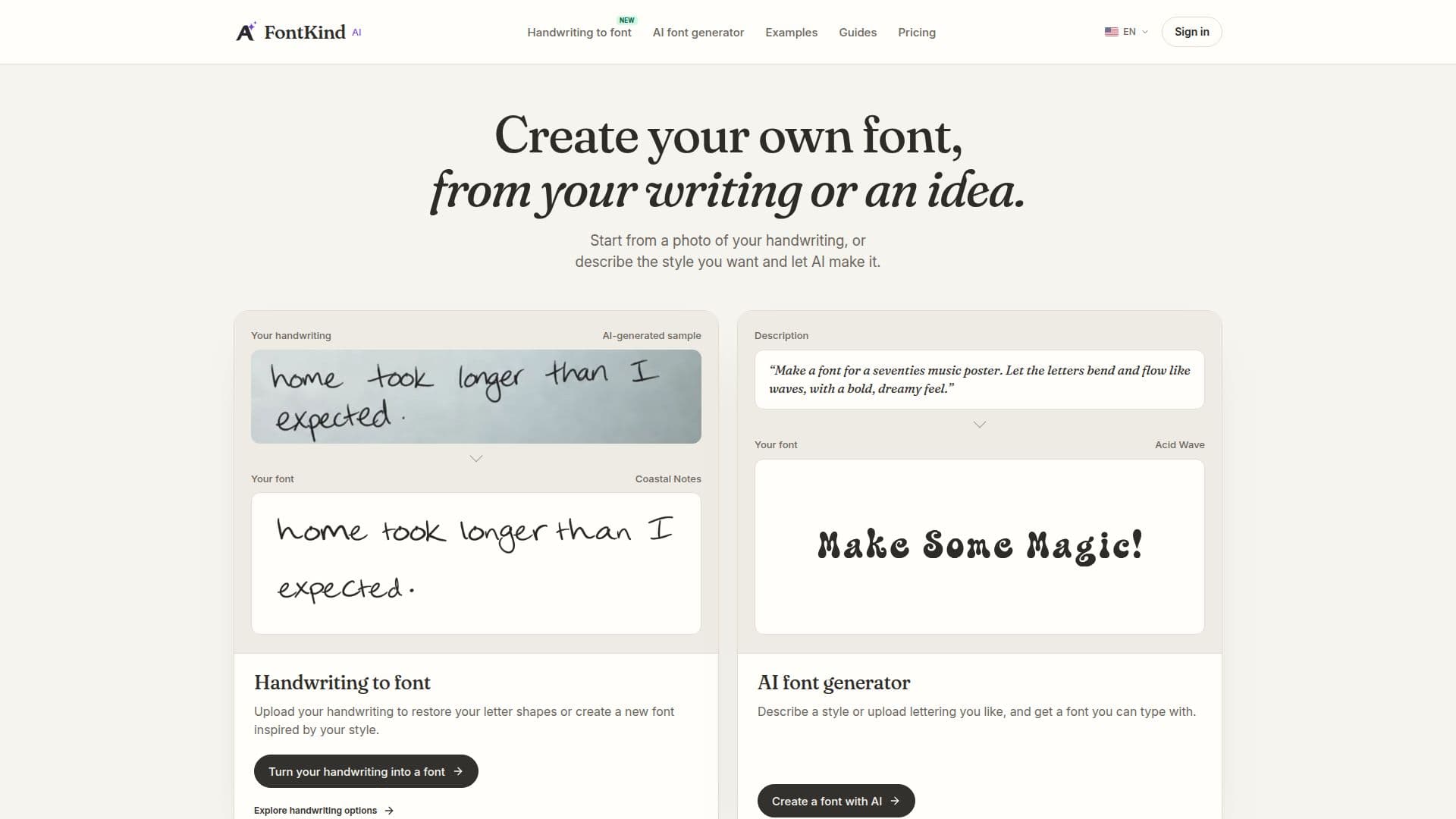This screenshot has height=819, width=1456.
Task: Click Turn your handwriting into a font
Action: [366, 771]
